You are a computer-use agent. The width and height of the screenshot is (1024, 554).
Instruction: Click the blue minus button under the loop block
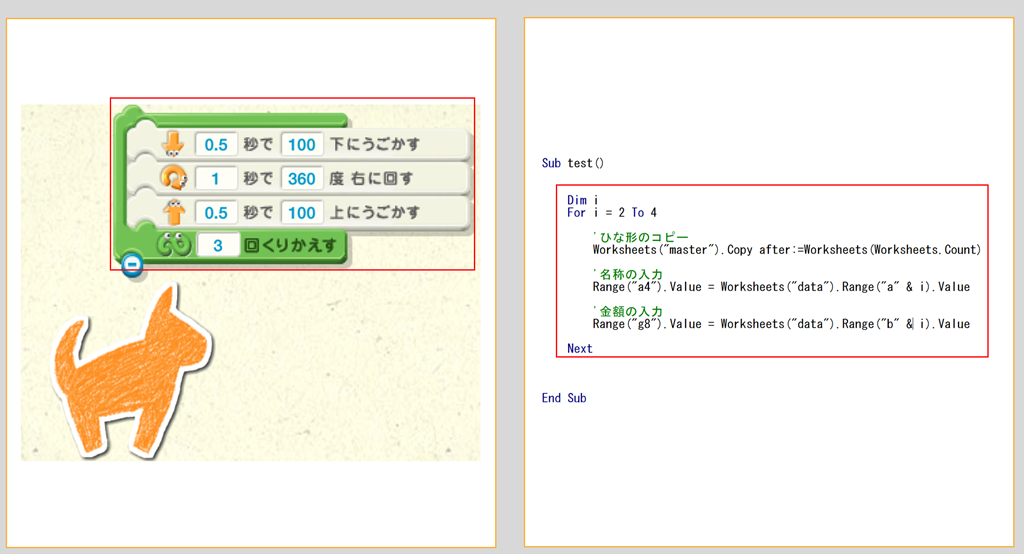pyautogui.click(x=133, y=265)
